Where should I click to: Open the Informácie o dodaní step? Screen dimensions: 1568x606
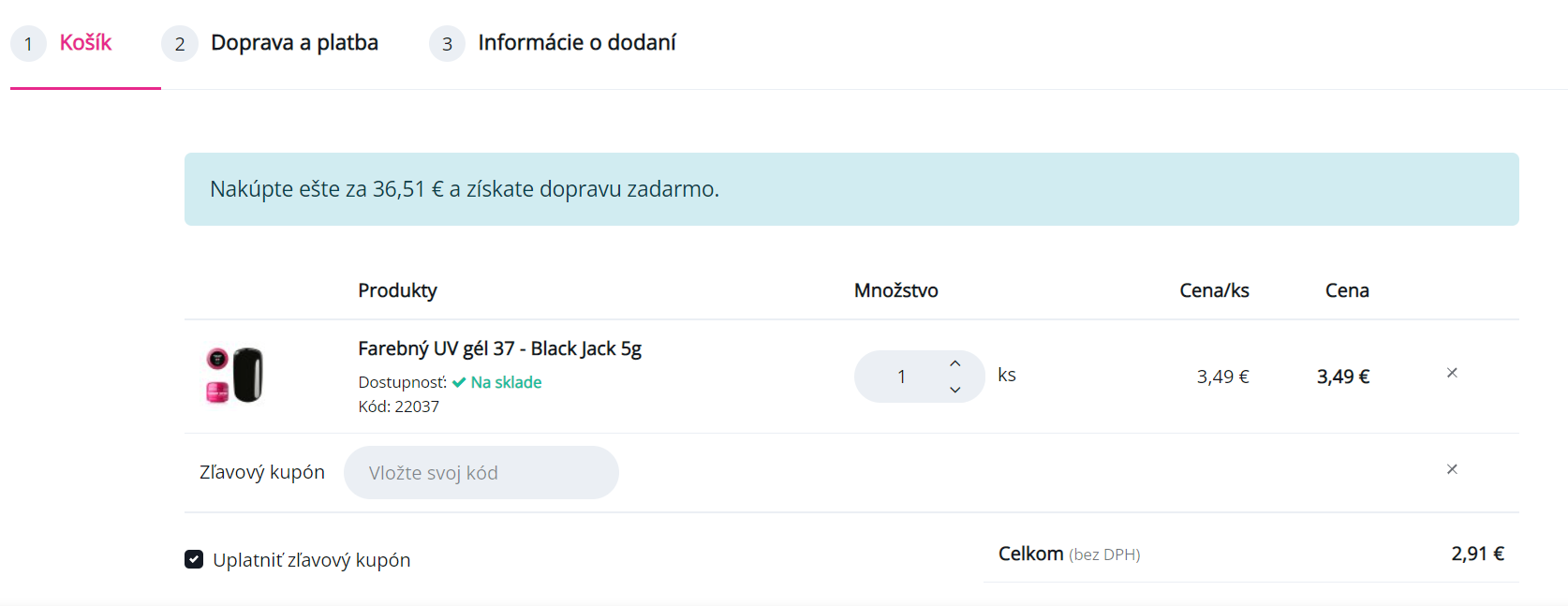[577, 43]
